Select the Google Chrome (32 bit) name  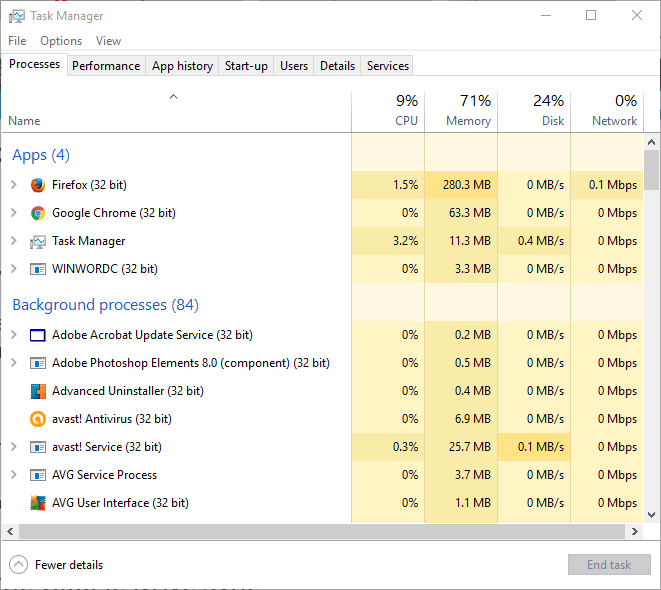click(x=114, y=213)
